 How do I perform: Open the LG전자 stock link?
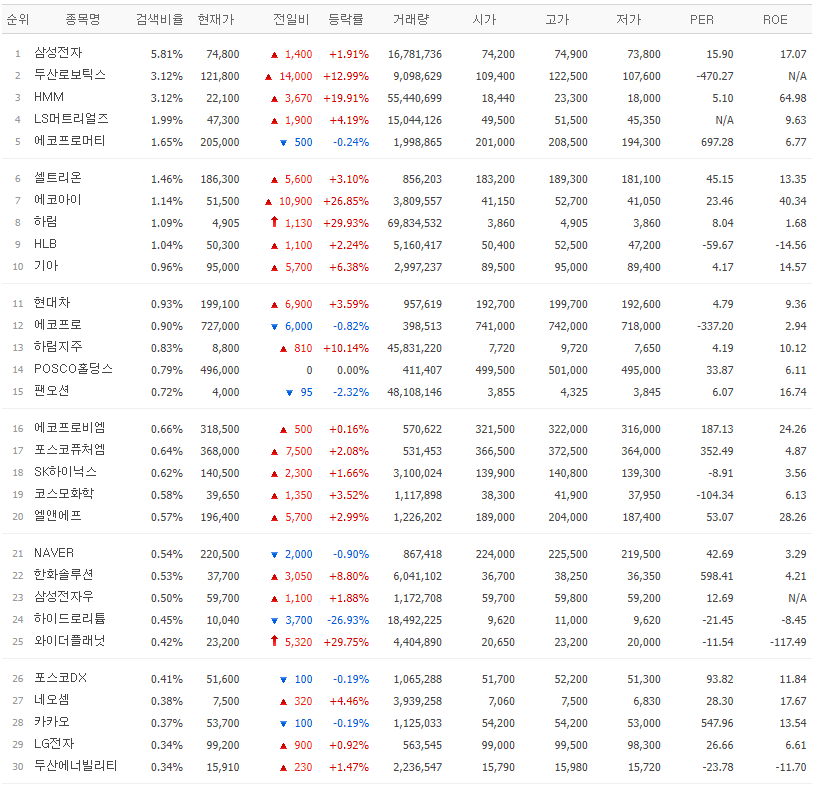tap(54, 744)
